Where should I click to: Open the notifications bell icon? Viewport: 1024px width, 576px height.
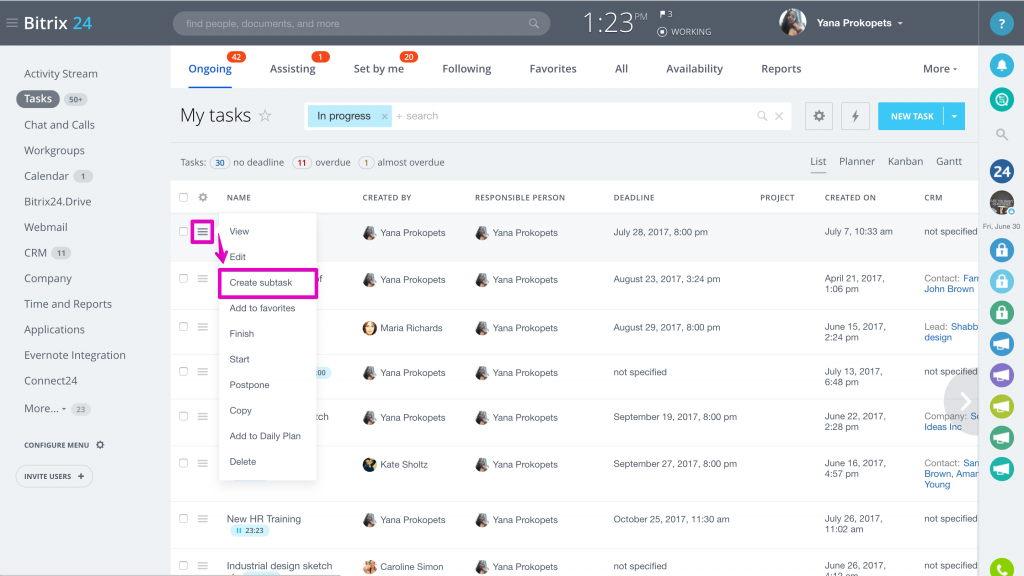tap(1001, 65)
